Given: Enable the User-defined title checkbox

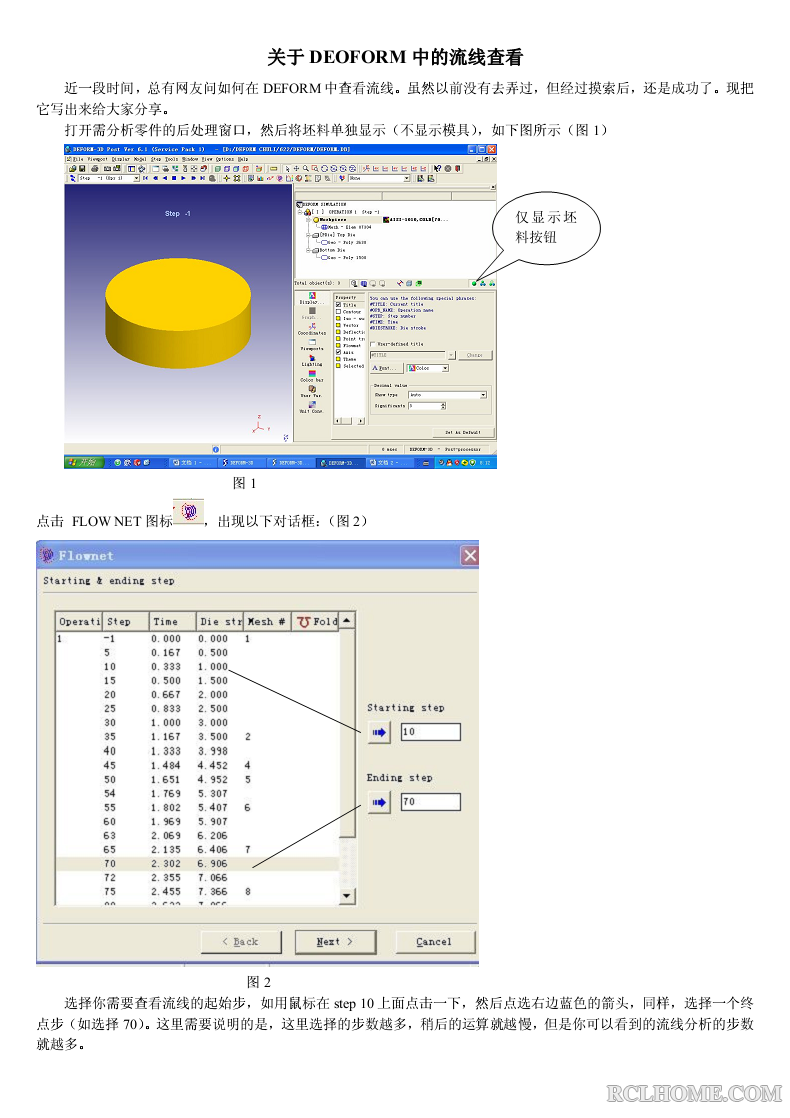Looking at the screenshot, I should (x=372, y=344).
